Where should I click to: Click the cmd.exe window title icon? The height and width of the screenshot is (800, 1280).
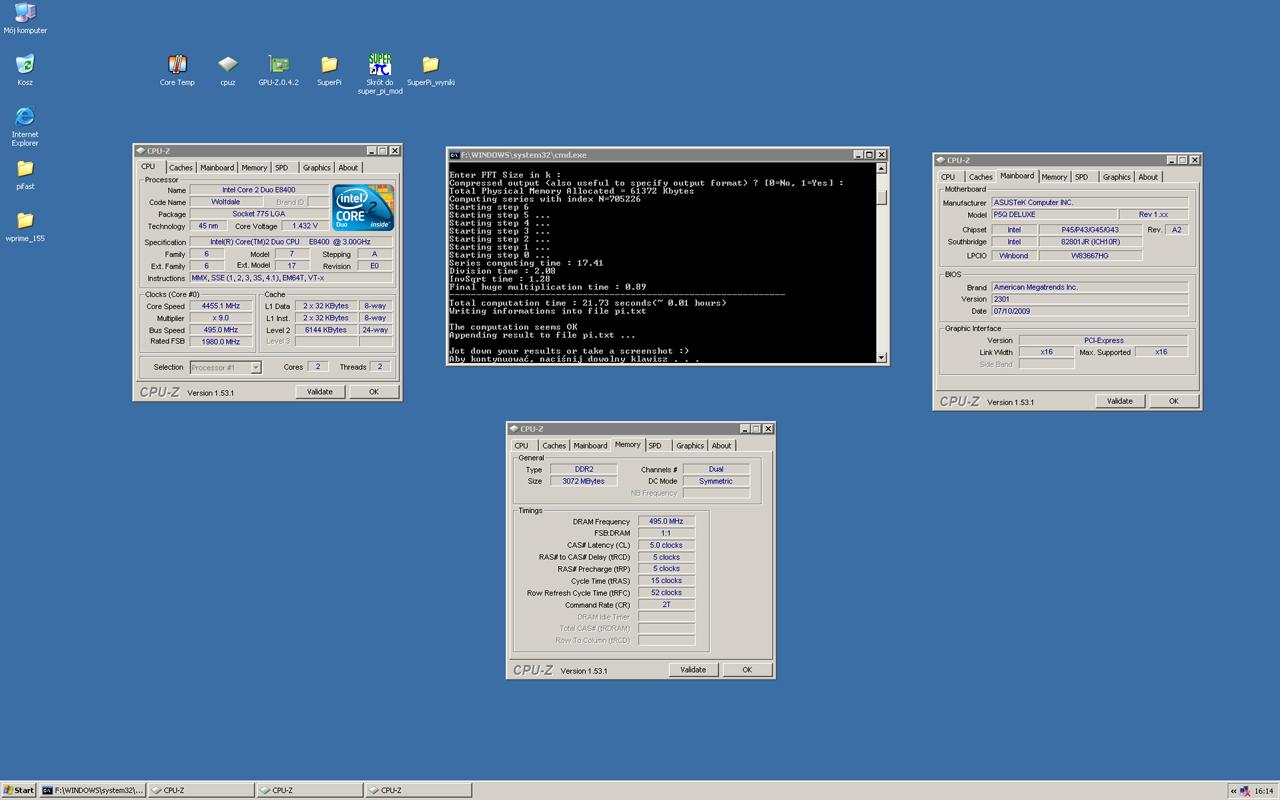(455, 155)
